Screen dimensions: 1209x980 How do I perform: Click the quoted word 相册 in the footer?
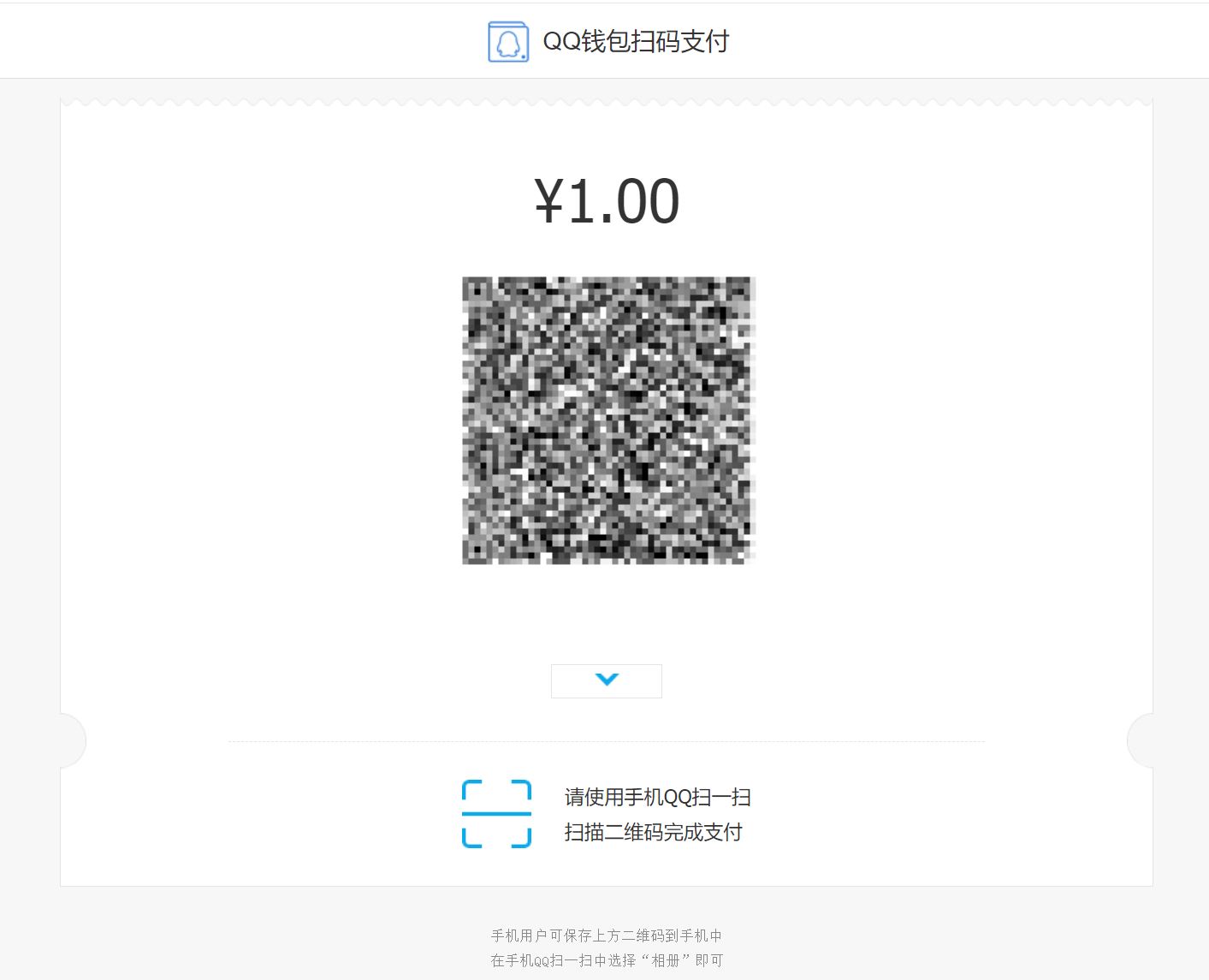pyautogui.click(x=666, y=960)
